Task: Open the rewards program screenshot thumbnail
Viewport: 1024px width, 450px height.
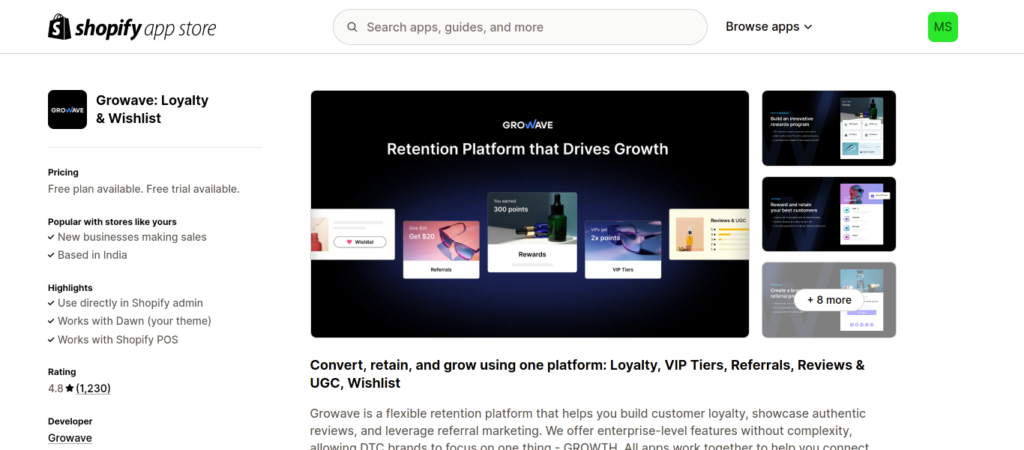Action: (829, 128)
